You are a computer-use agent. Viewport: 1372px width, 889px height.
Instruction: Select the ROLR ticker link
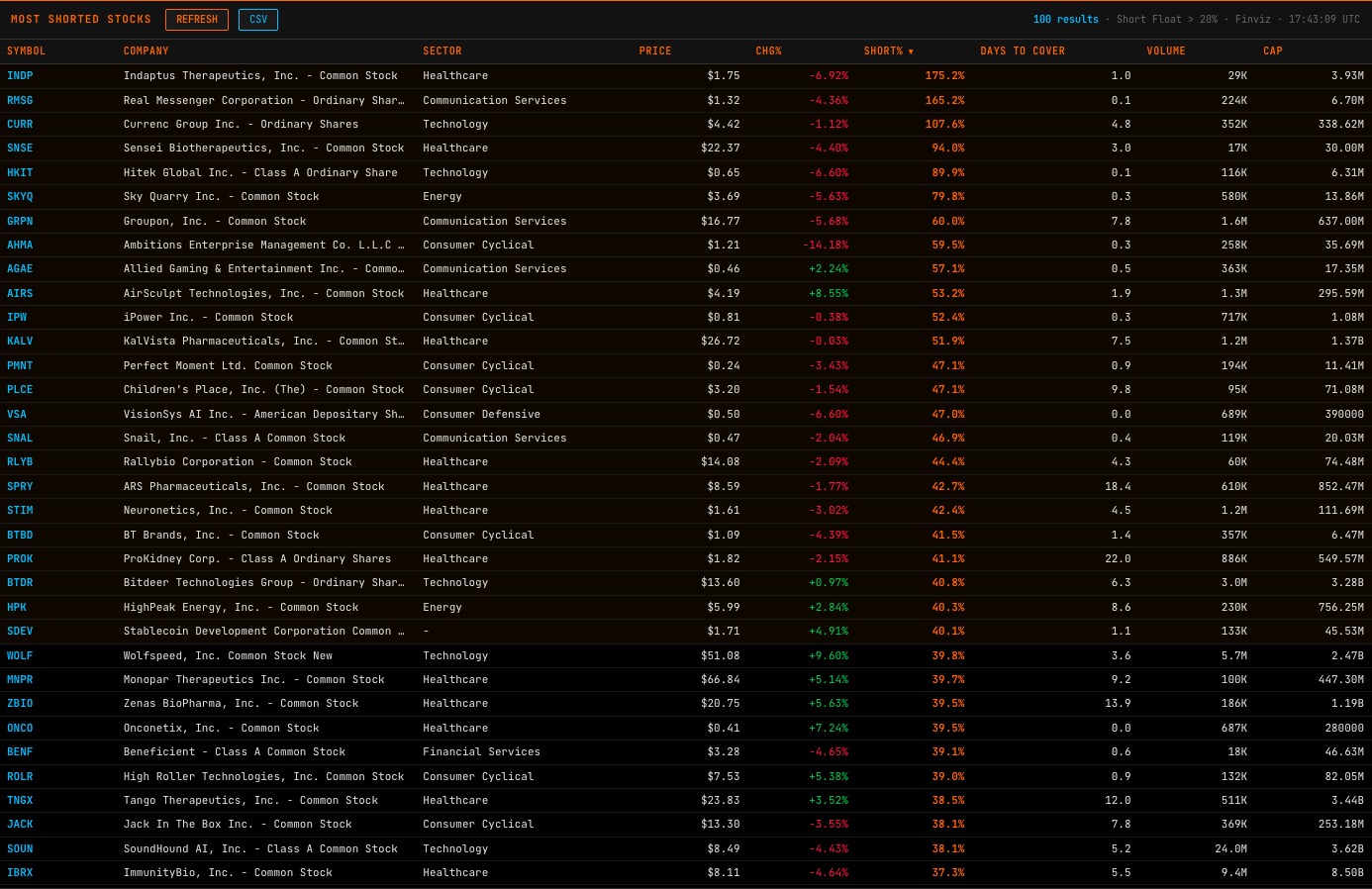tap(20, 776)
